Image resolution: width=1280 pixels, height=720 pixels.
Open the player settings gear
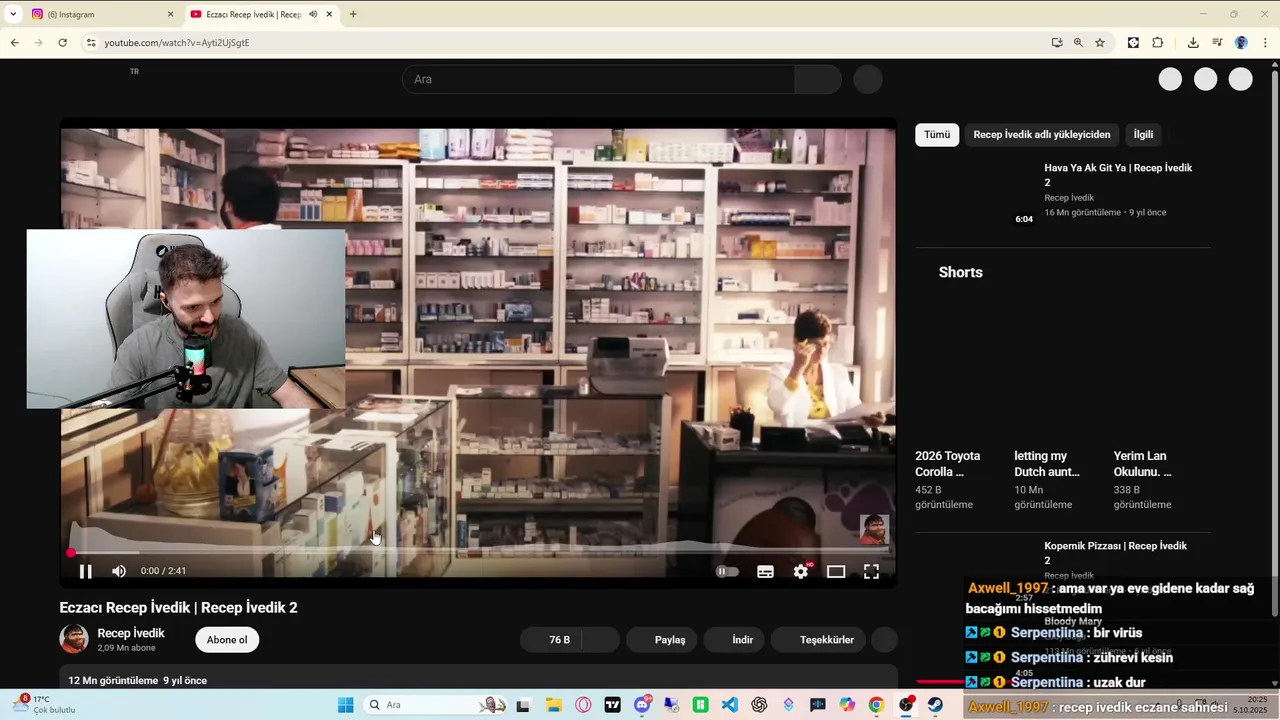click(801, 571)
